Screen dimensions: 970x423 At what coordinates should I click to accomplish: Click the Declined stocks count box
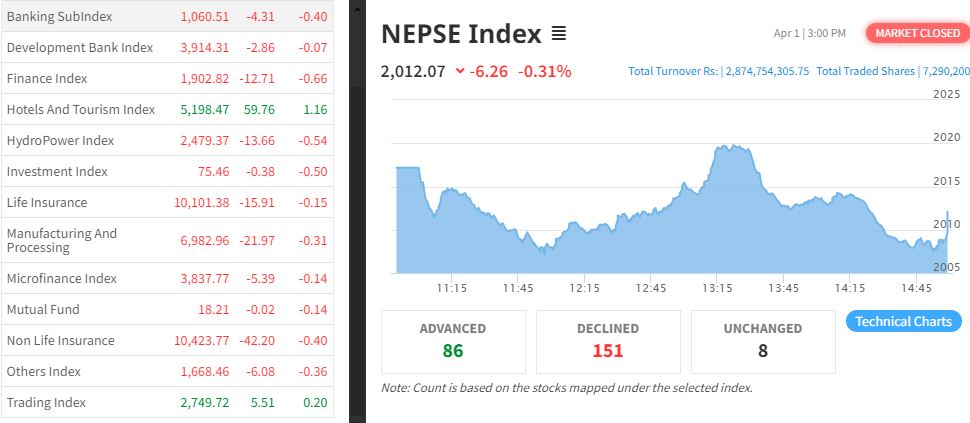point(608,340)
